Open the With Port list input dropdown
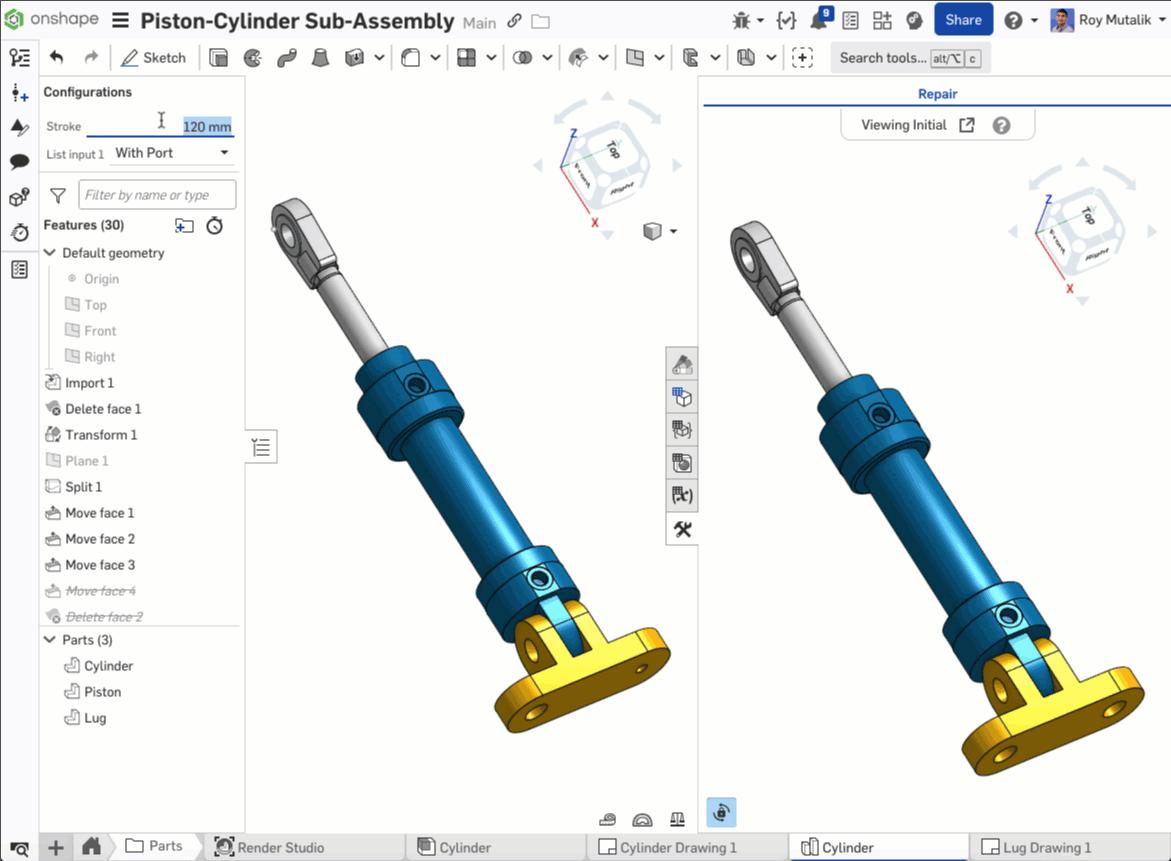The height and width of the screenshot is (861, 1171). (172, 153)
